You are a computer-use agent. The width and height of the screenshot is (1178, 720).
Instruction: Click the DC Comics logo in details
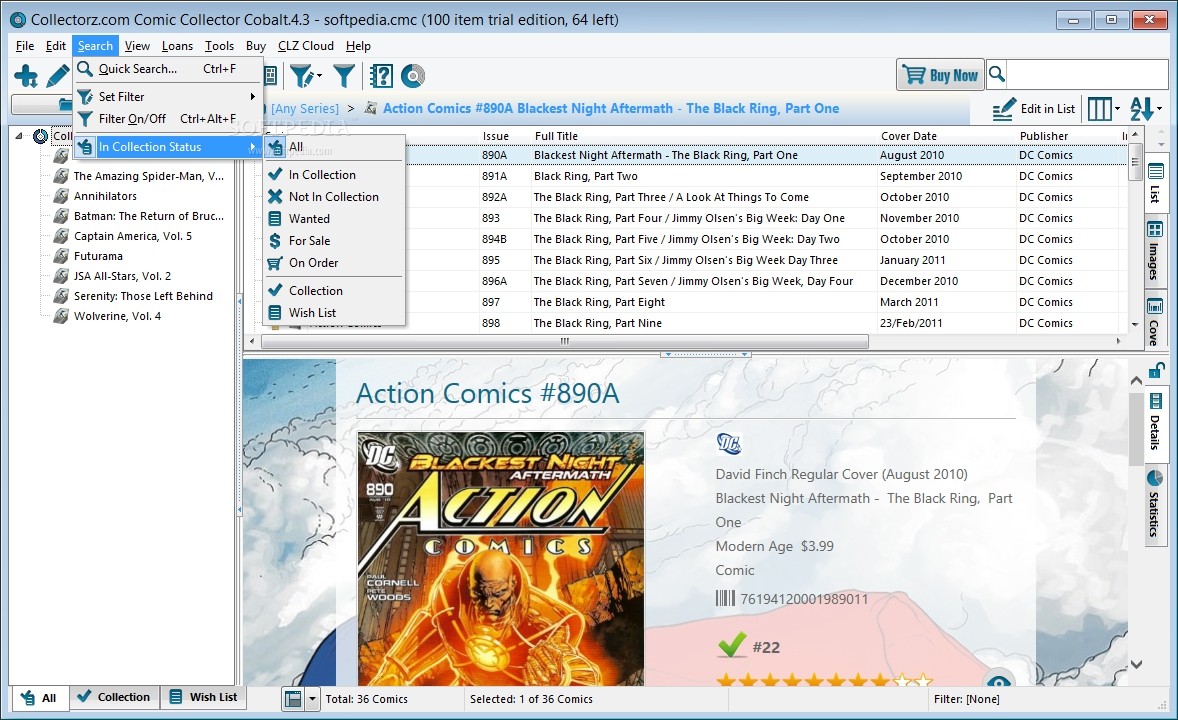729,443
